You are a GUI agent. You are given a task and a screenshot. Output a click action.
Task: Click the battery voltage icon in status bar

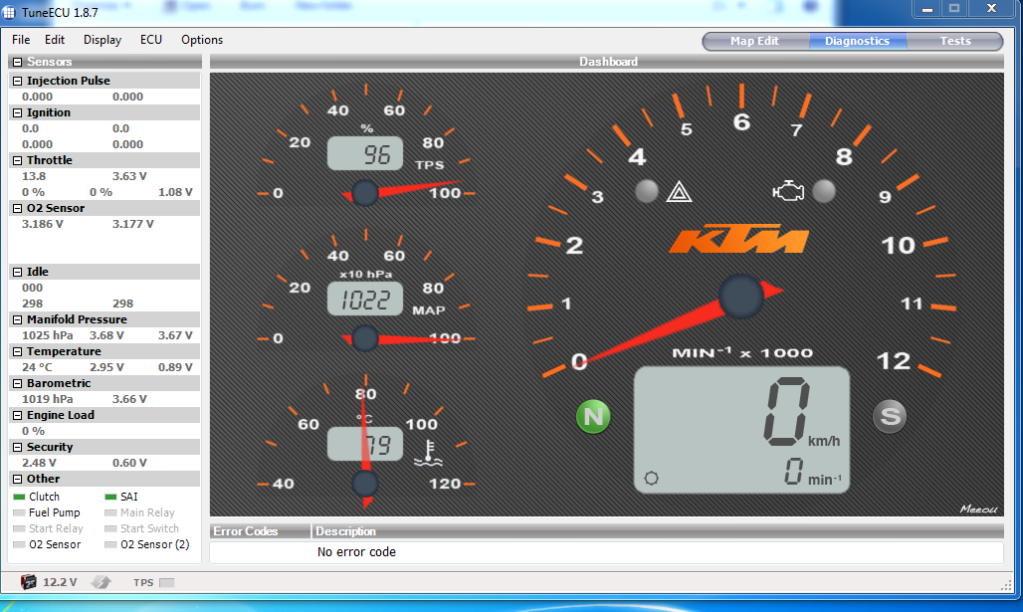click(x=29, y=582)
